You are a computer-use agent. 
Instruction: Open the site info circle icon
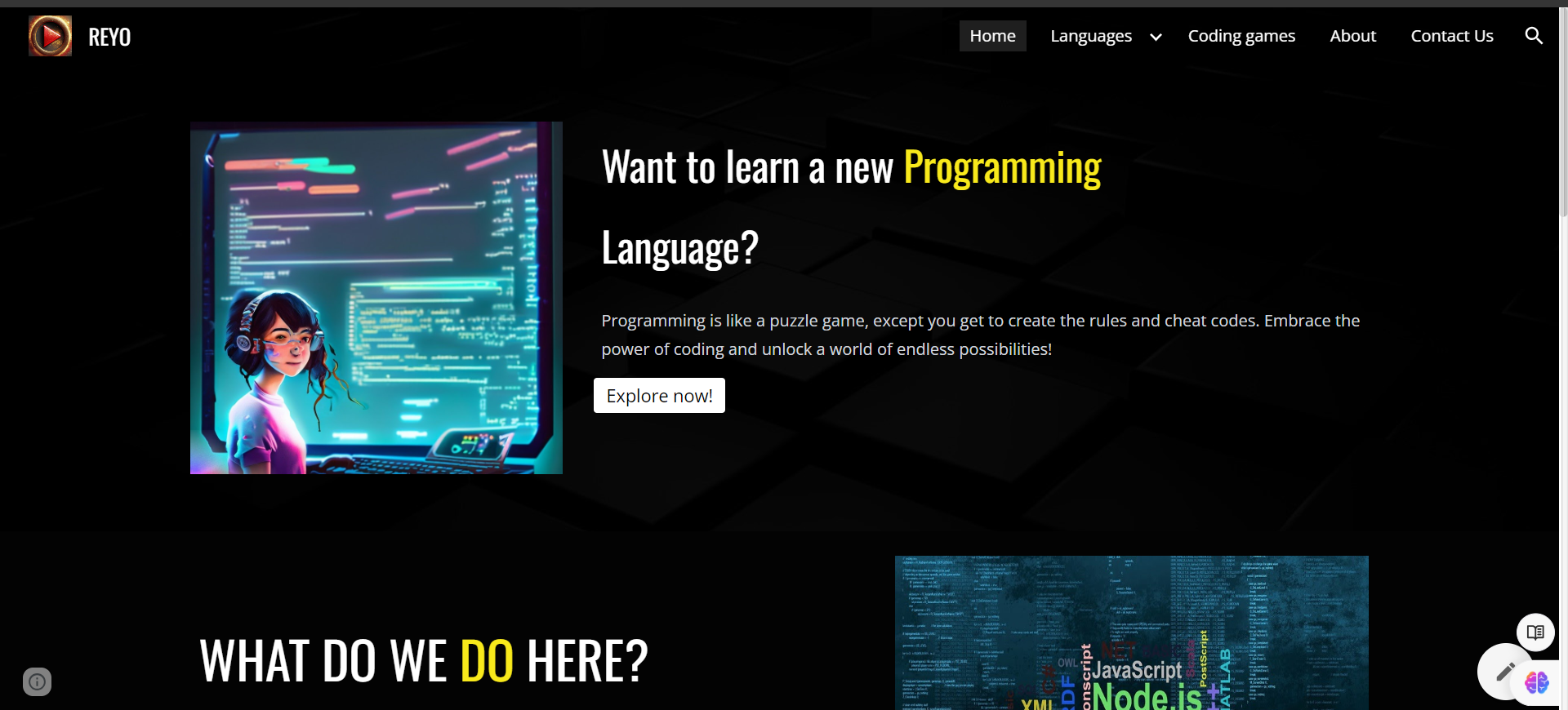(37, 681)
